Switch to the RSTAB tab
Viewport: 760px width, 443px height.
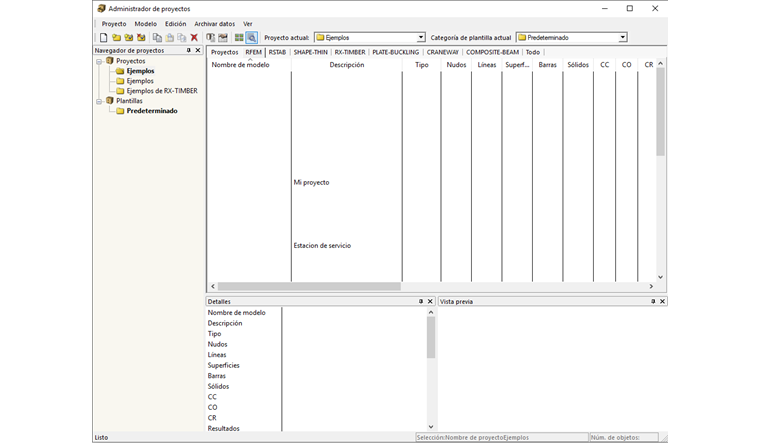277,52
